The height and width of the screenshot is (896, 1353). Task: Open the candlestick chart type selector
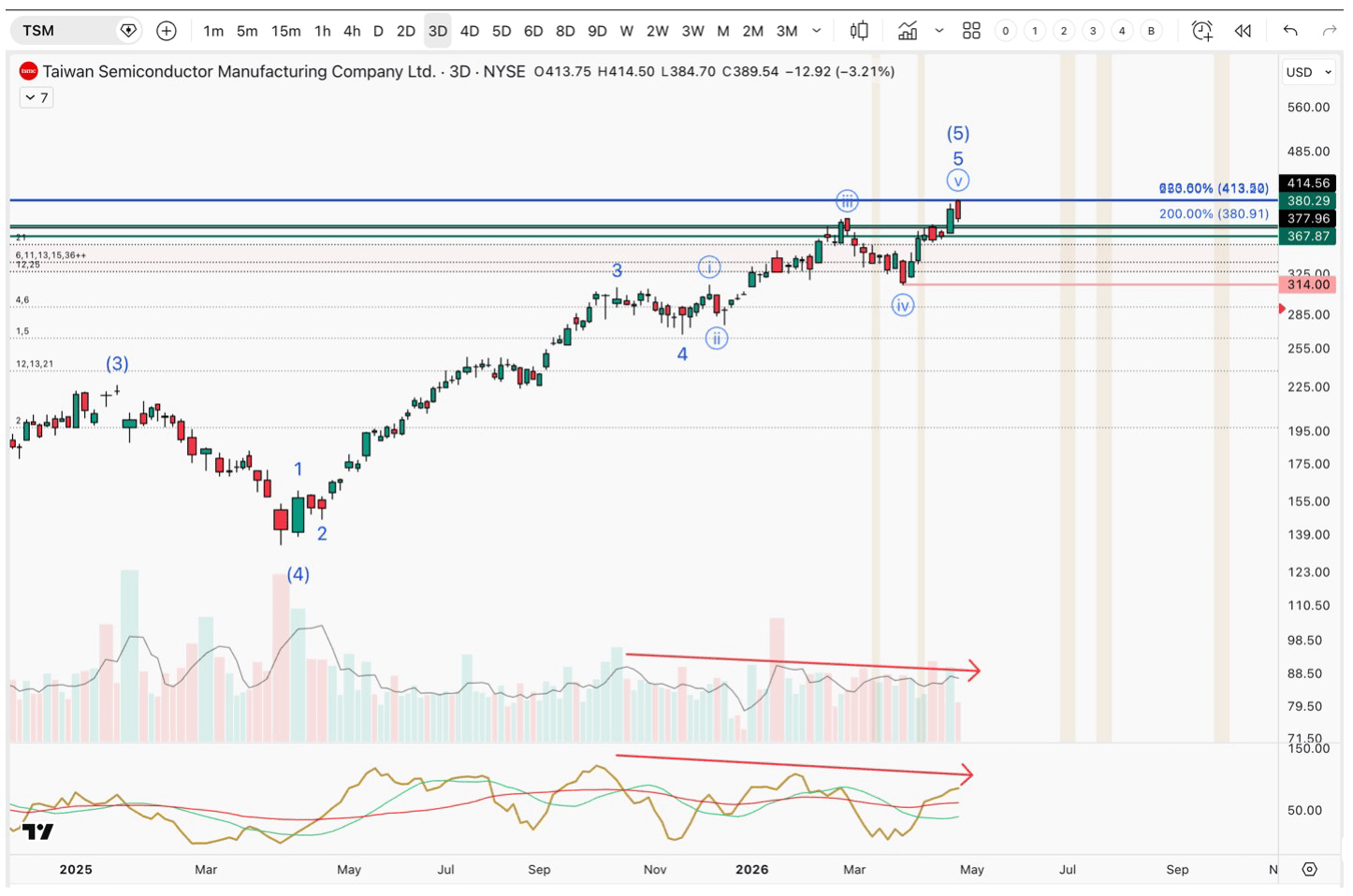pyautogui.click(x=859, y=31)
